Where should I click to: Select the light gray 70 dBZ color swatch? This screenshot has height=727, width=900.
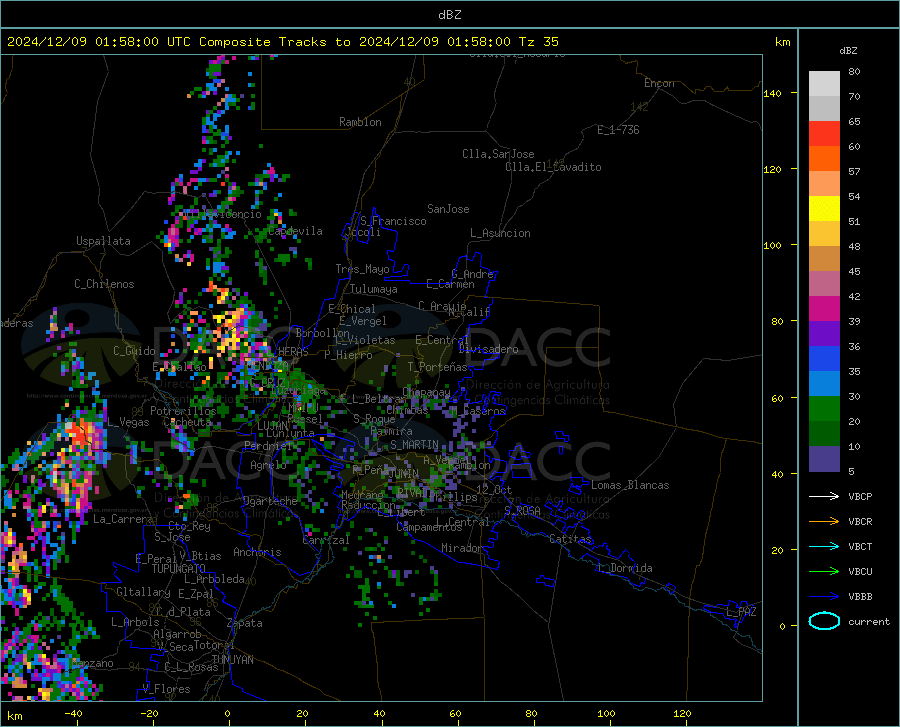(x=824, y=84)
